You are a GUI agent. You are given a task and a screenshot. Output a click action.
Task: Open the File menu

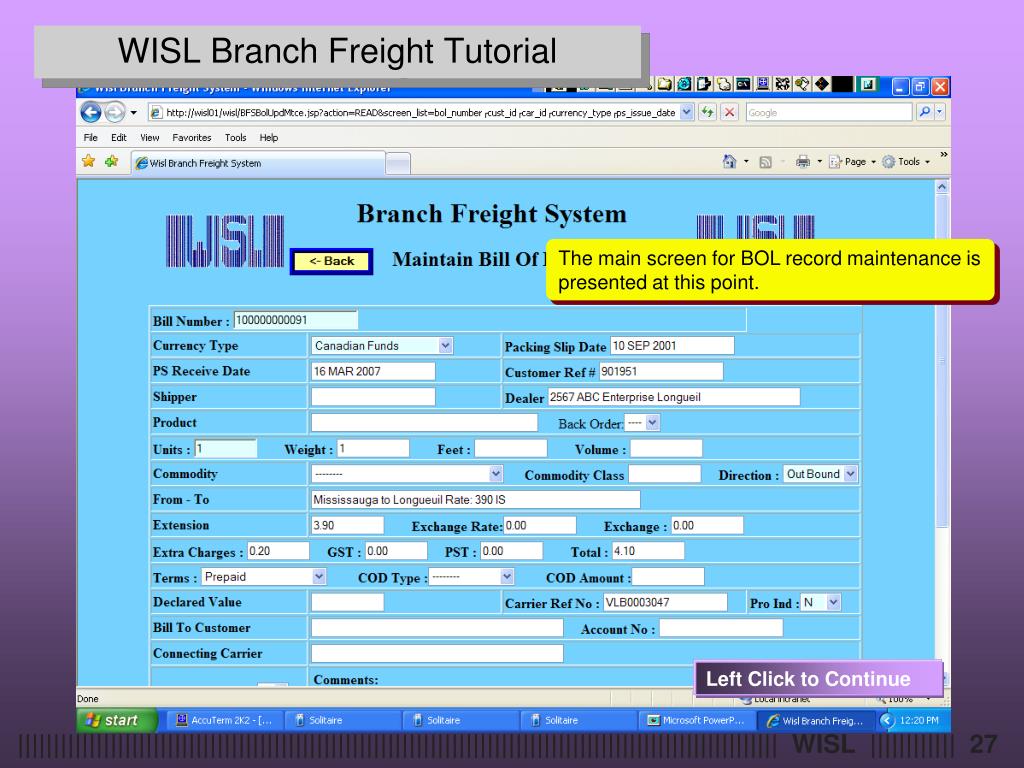point(91,138)
